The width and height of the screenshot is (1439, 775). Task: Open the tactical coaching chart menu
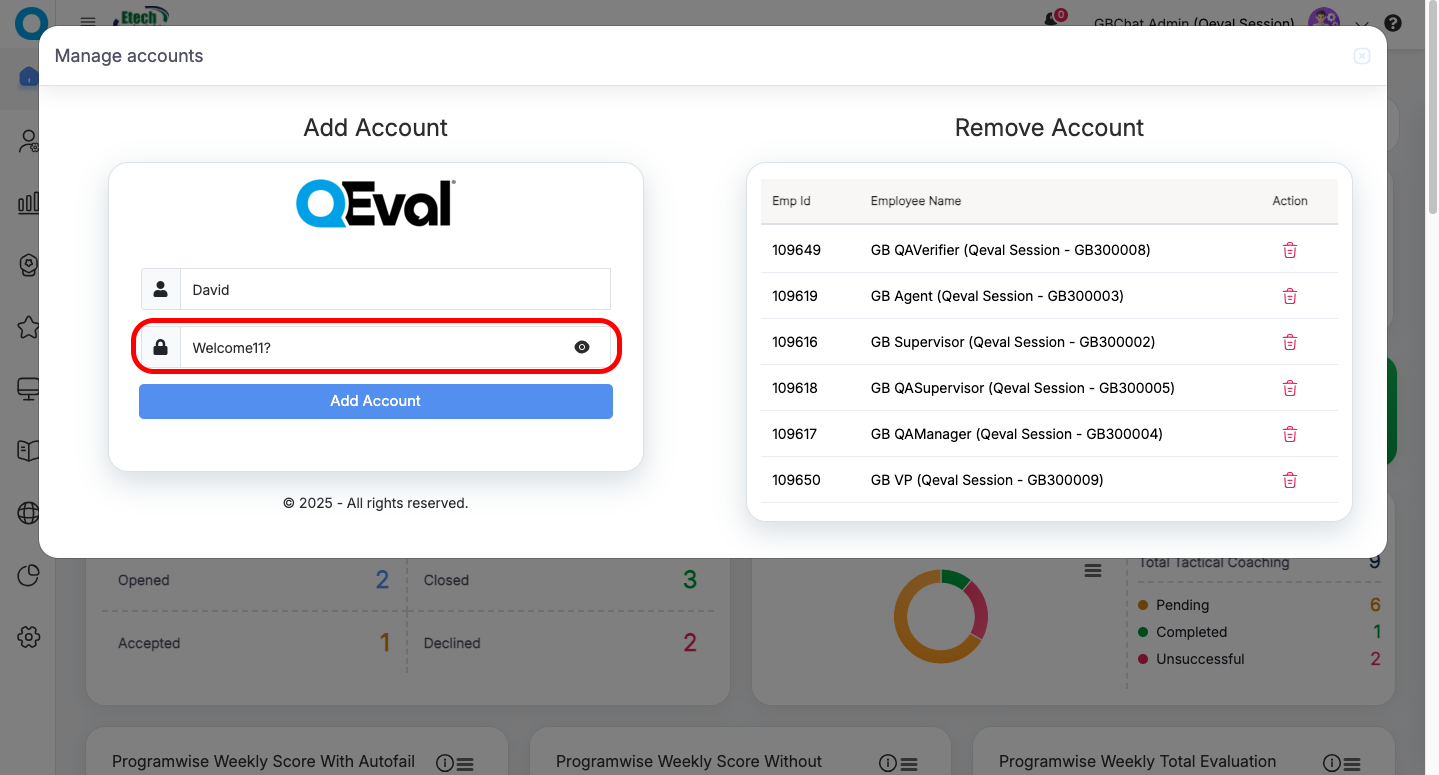1093,570
